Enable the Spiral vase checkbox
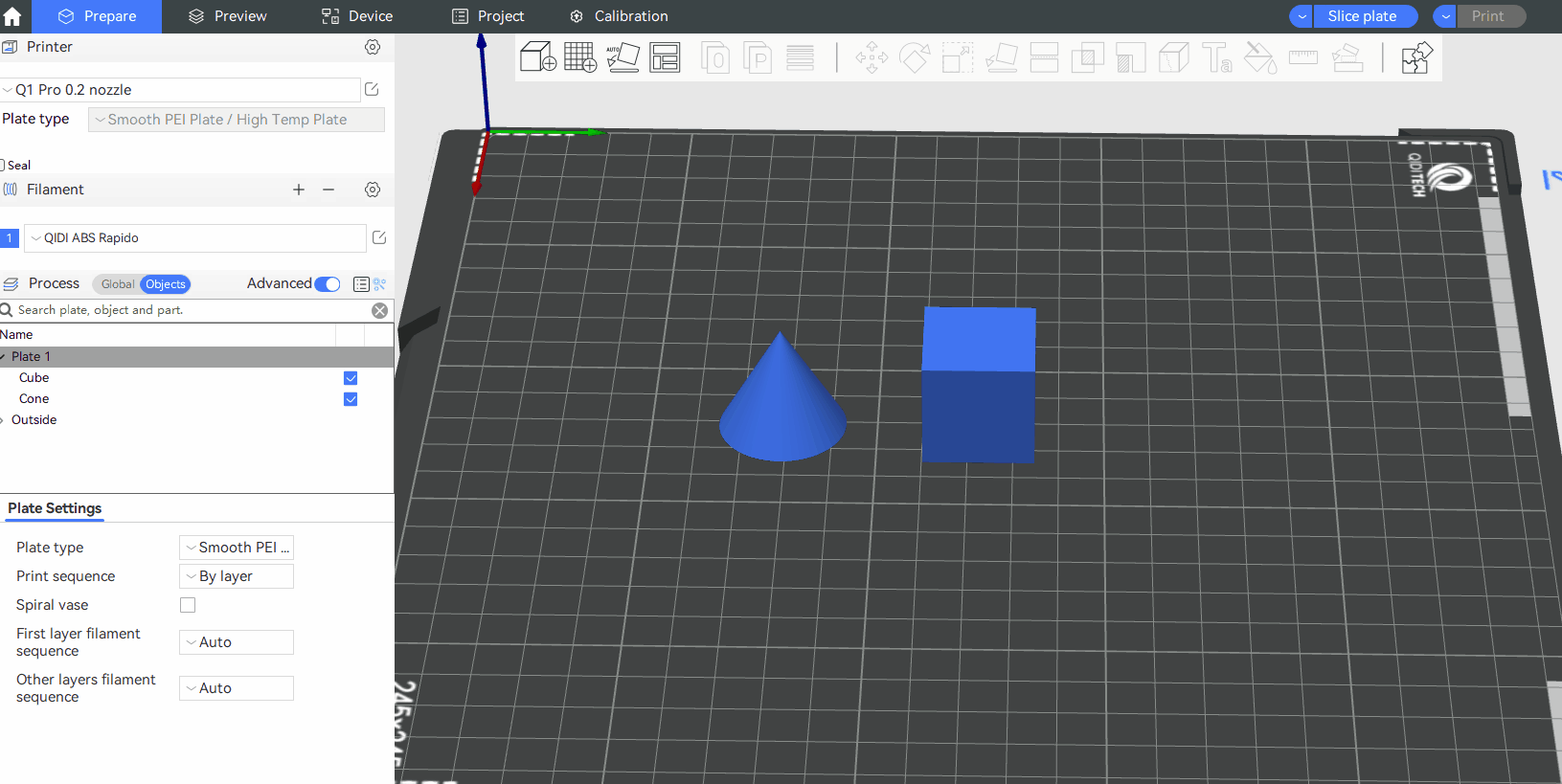Image resolution: width=1562 pixels, height=784 pixels. pyautogui.click(x=188, y=605)
